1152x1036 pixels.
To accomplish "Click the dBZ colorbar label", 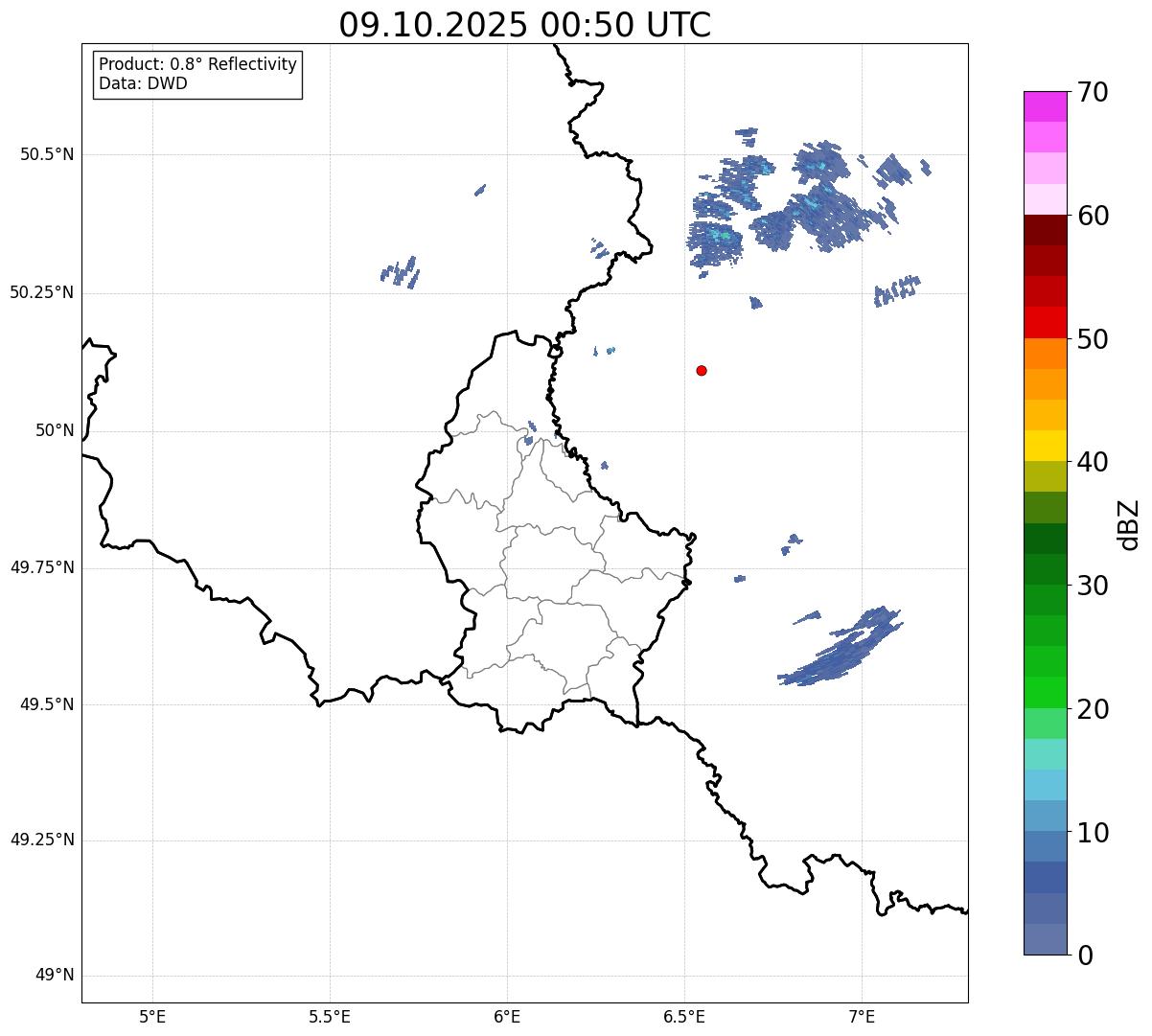I will tap(1129, 524).
